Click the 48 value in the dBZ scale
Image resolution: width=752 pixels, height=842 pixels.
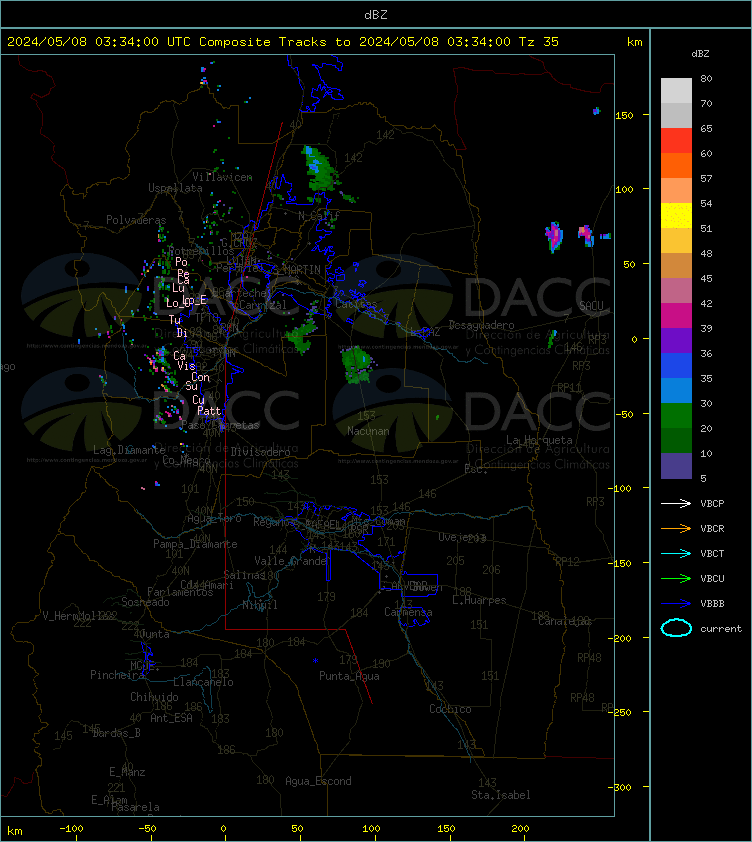point(706,253)
